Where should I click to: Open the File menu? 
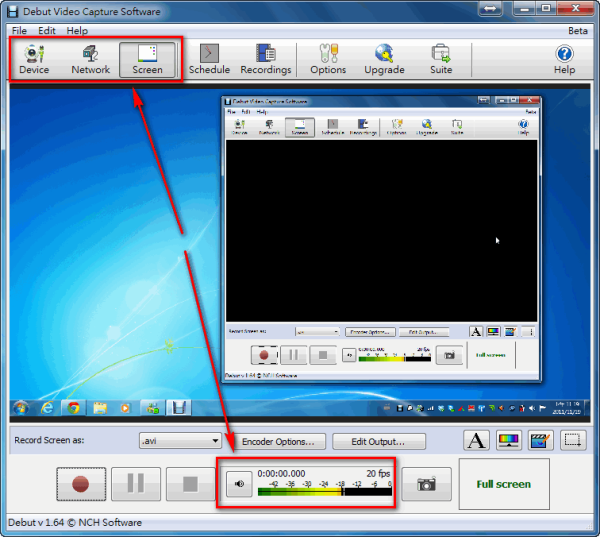point(19,31)
